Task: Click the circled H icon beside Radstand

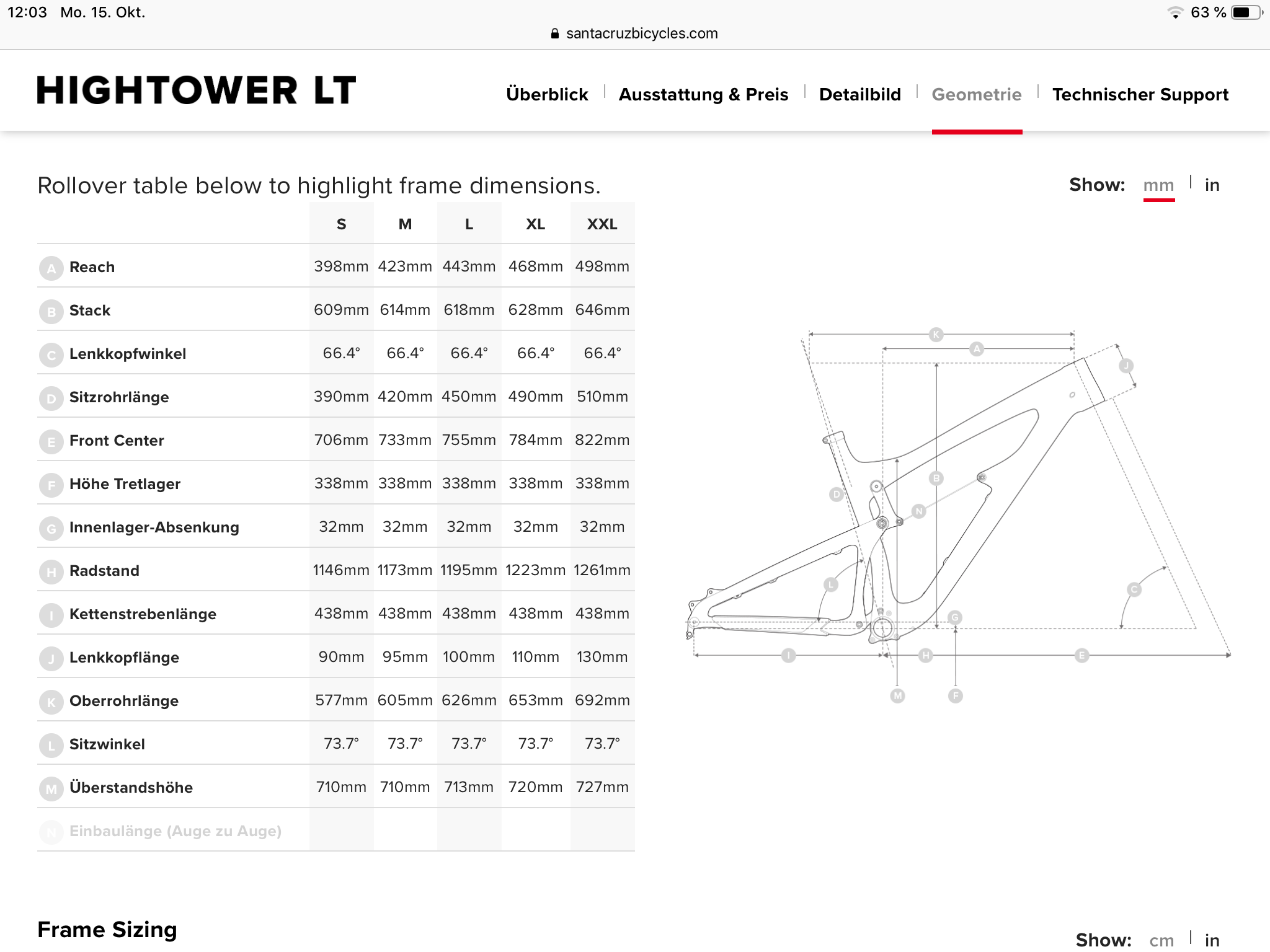Action: (x=51, y=572)
